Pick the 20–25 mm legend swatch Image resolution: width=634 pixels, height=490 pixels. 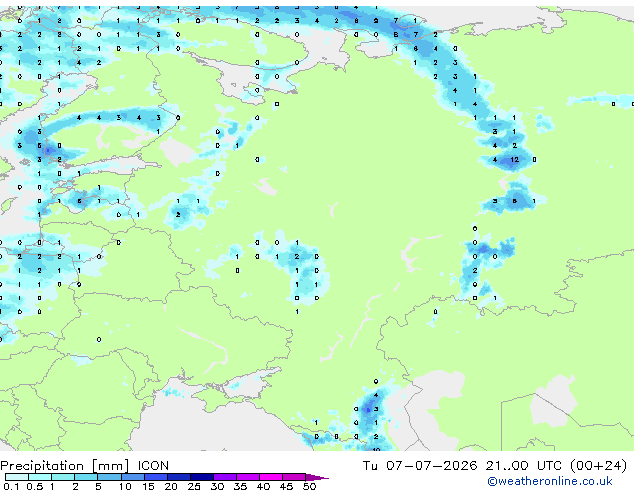pos(178,477)
